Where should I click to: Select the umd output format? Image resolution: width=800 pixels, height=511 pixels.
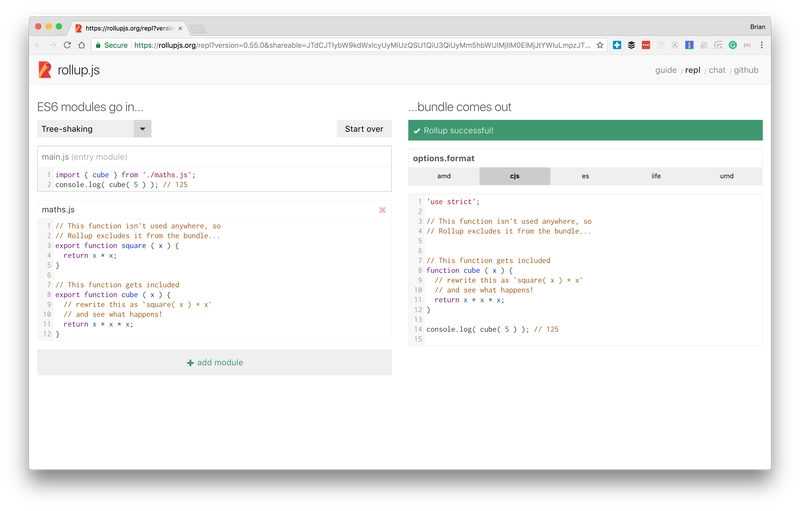coord(727,176)
